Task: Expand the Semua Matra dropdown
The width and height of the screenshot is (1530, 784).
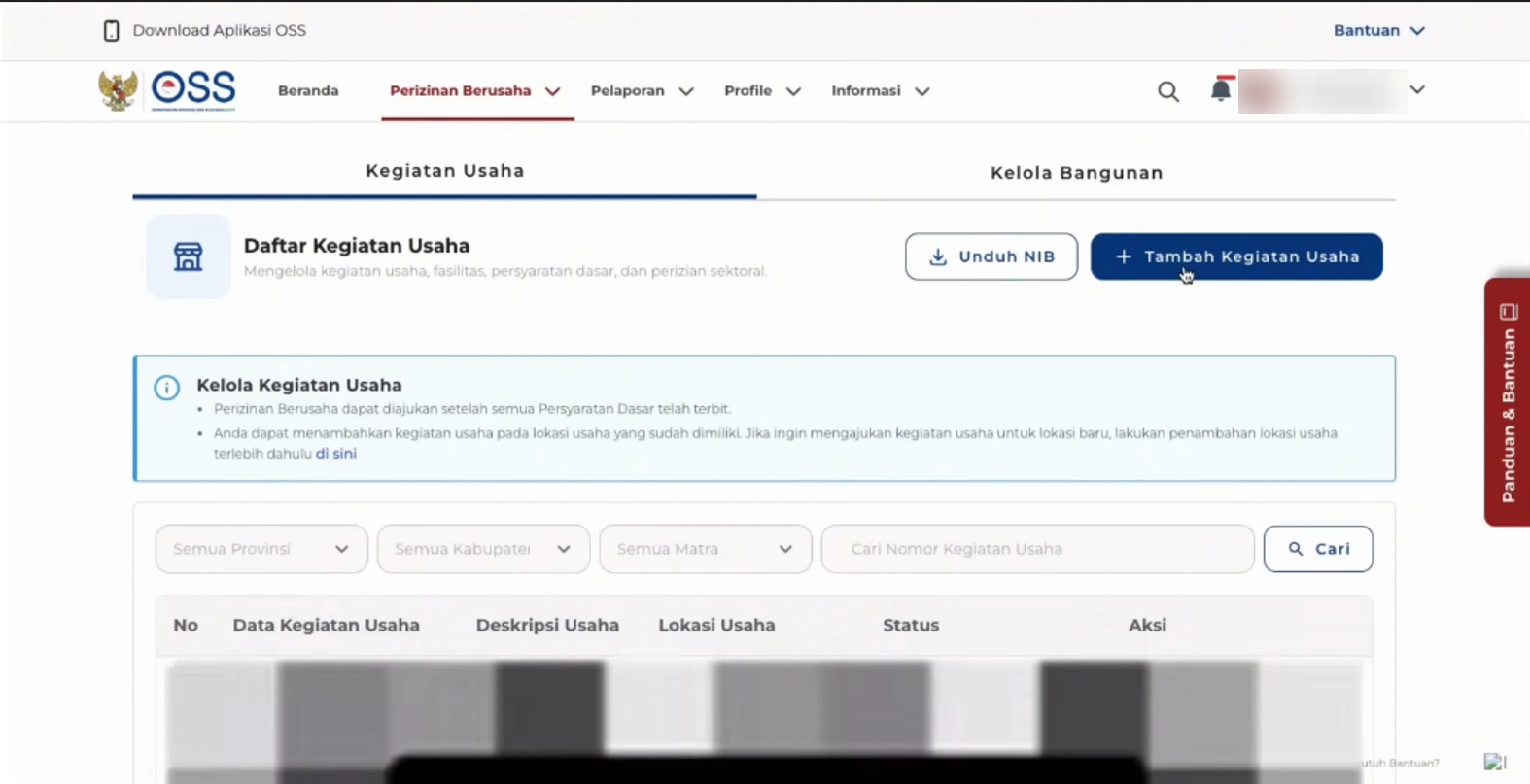Action: (x=705, y=549)
